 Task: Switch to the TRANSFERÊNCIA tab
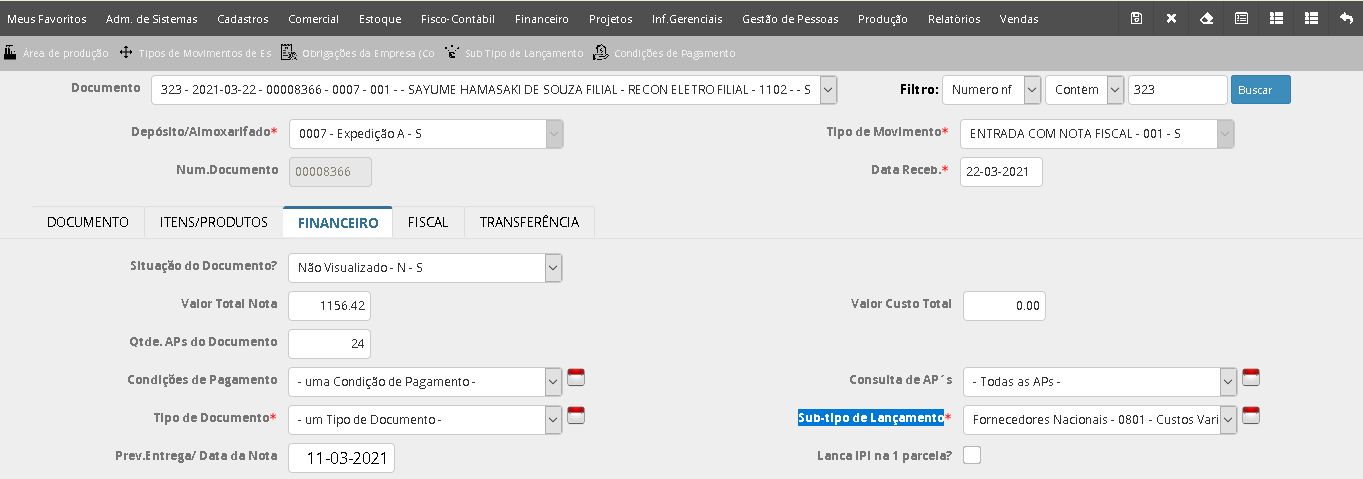coord(529,222)
